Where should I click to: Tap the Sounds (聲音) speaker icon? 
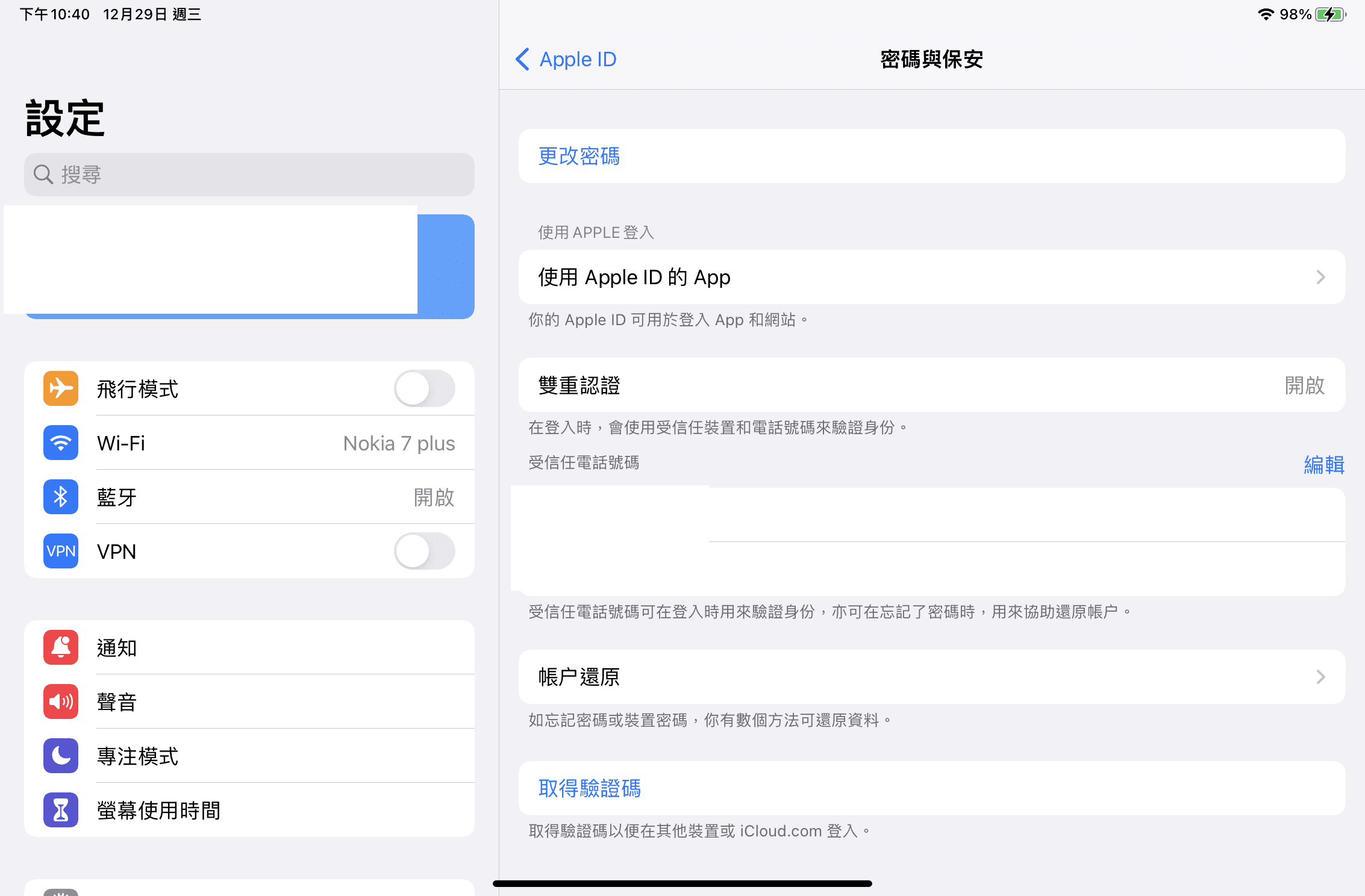(61, 702)
